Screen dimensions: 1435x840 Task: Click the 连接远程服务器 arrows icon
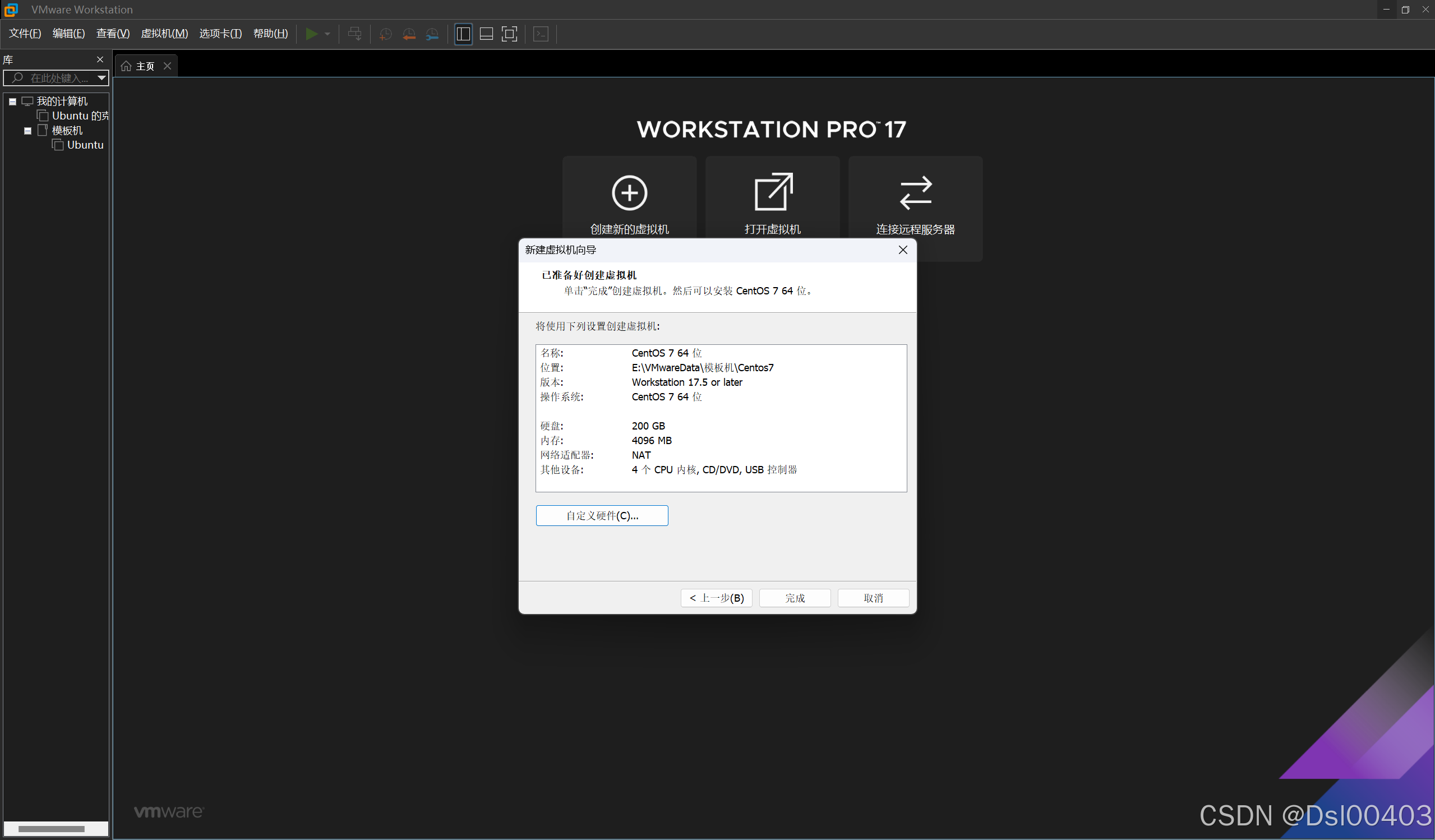(916, 193)
